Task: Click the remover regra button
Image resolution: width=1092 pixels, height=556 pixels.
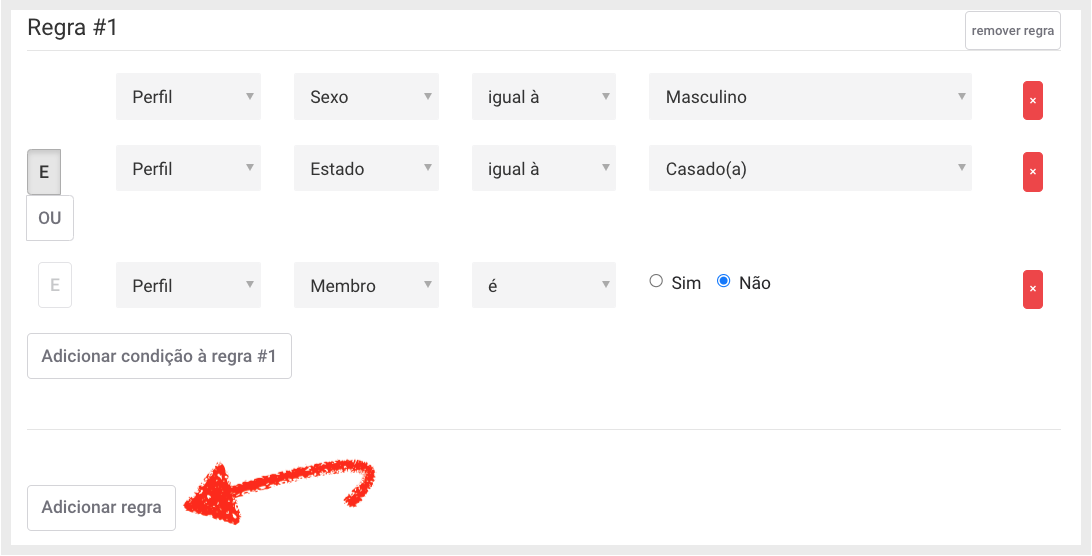Action: [1013, 31]
